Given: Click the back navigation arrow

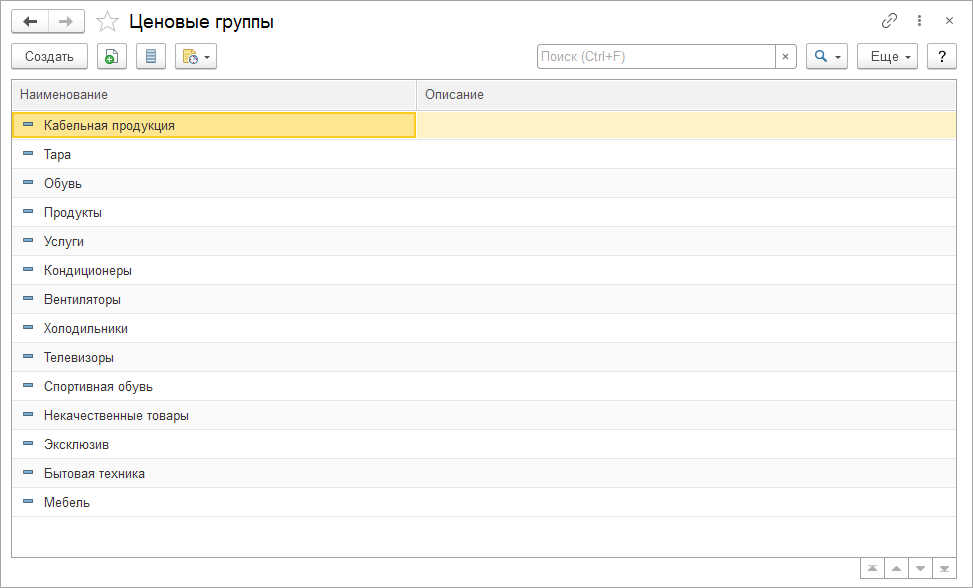Looking at the screenshot, I should pos(30,21).
